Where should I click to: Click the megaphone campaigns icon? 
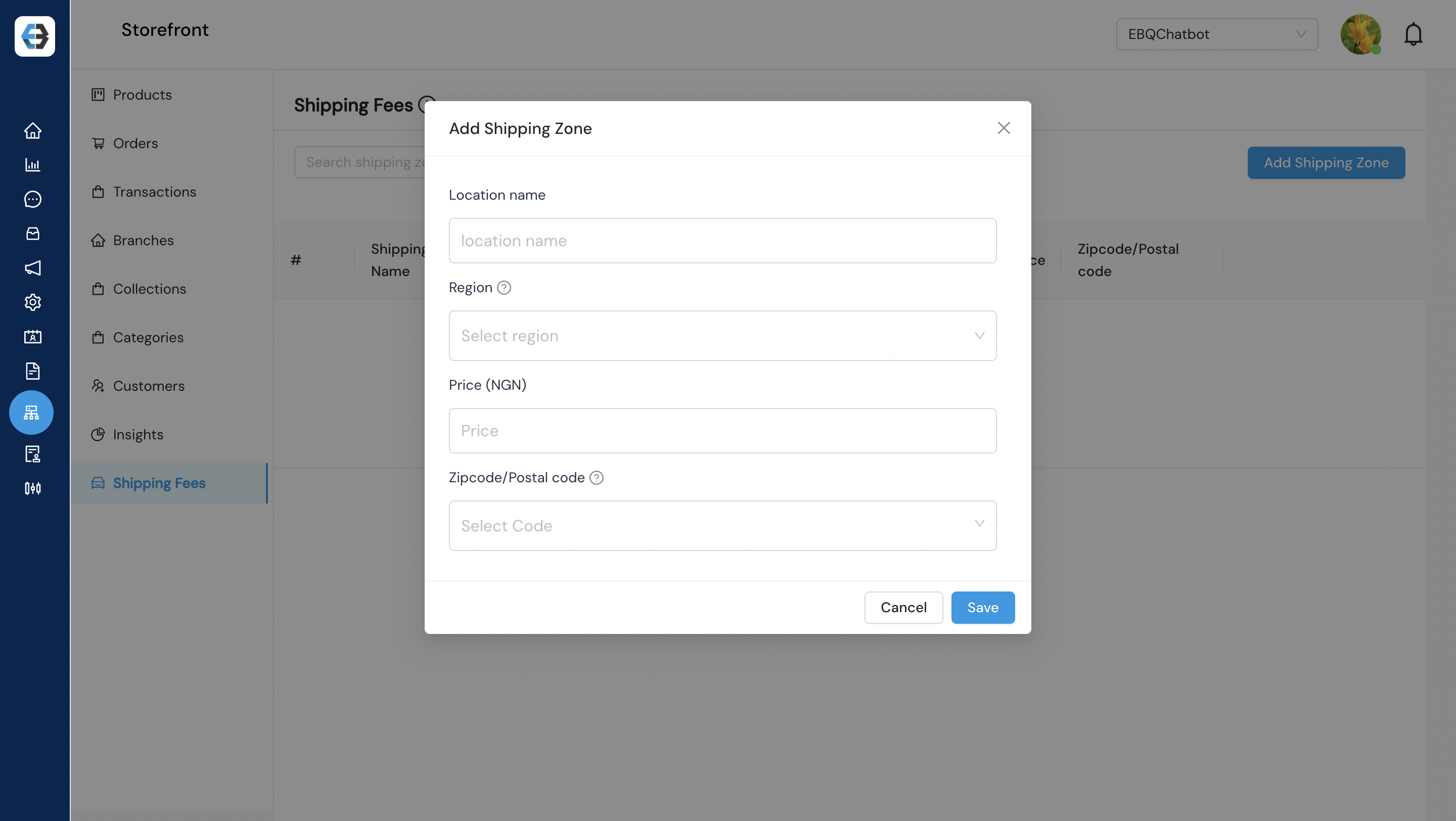pos(33,268)
